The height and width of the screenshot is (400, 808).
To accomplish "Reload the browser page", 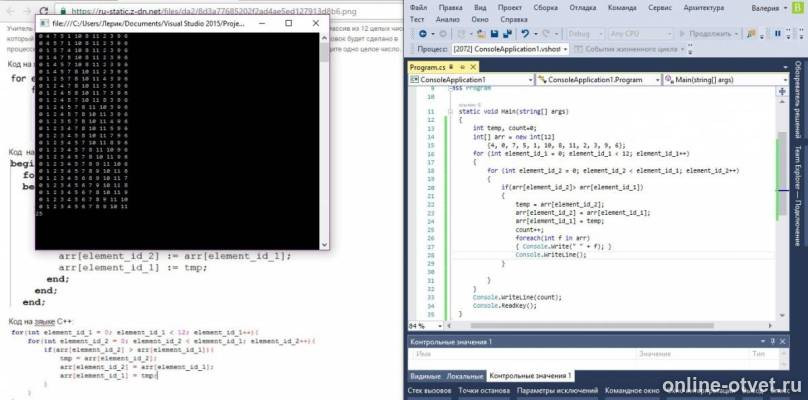I will pos(44,11).
